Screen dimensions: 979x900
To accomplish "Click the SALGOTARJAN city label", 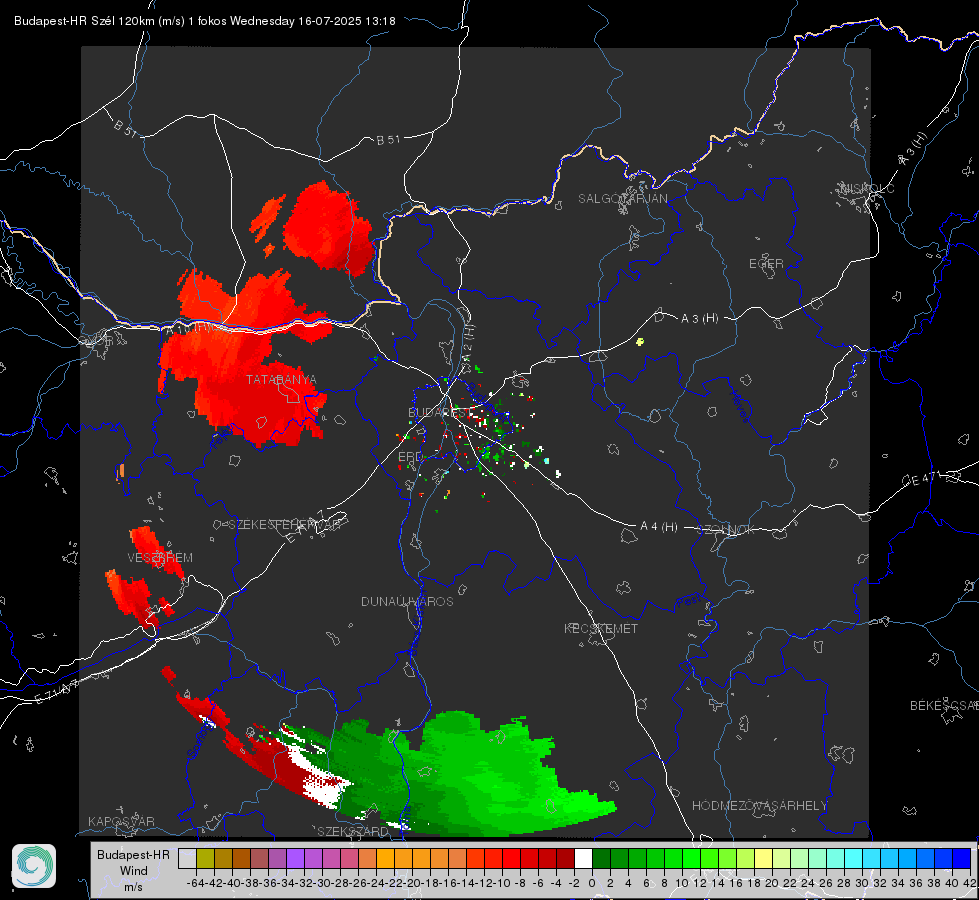I will coord(622,199).
